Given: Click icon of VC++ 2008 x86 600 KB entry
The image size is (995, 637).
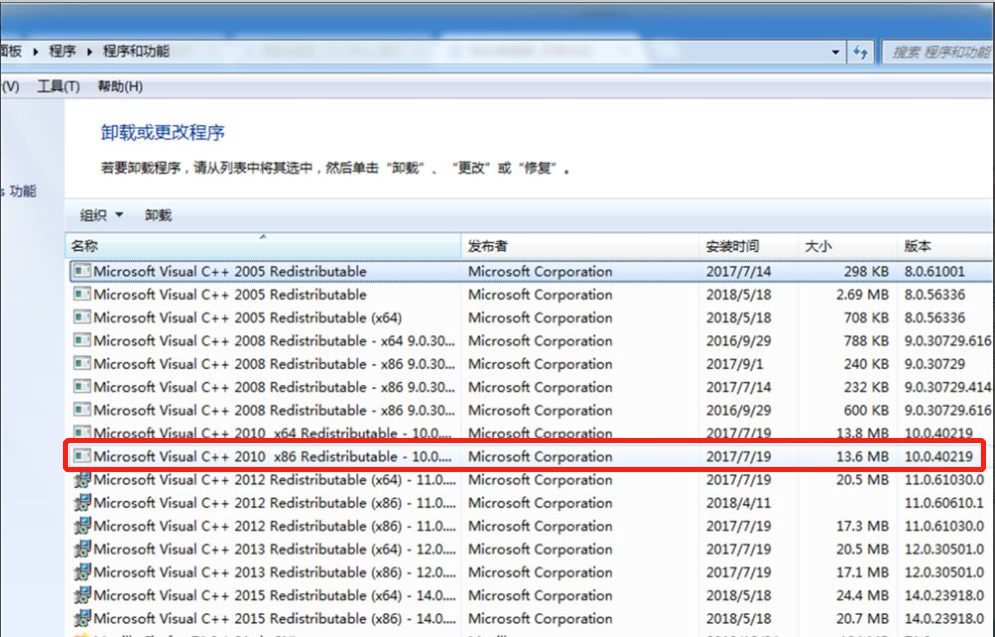Looking at the screenshot, I should [x=81, y=410].
